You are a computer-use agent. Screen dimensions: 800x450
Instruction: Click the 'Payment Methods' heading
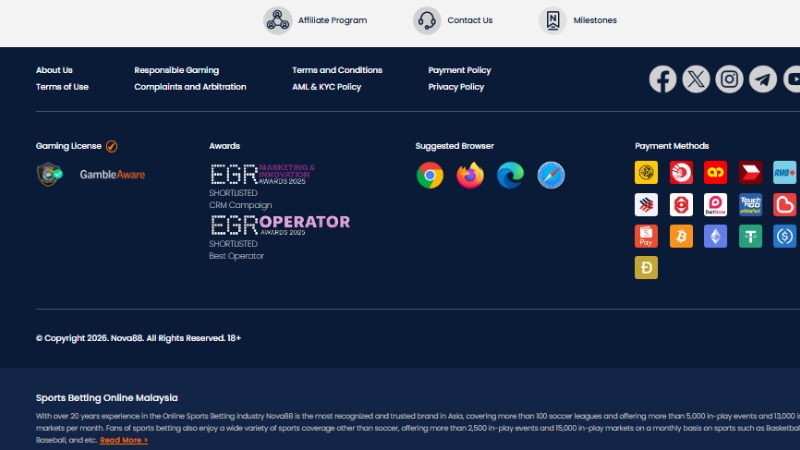coord(672,146)
